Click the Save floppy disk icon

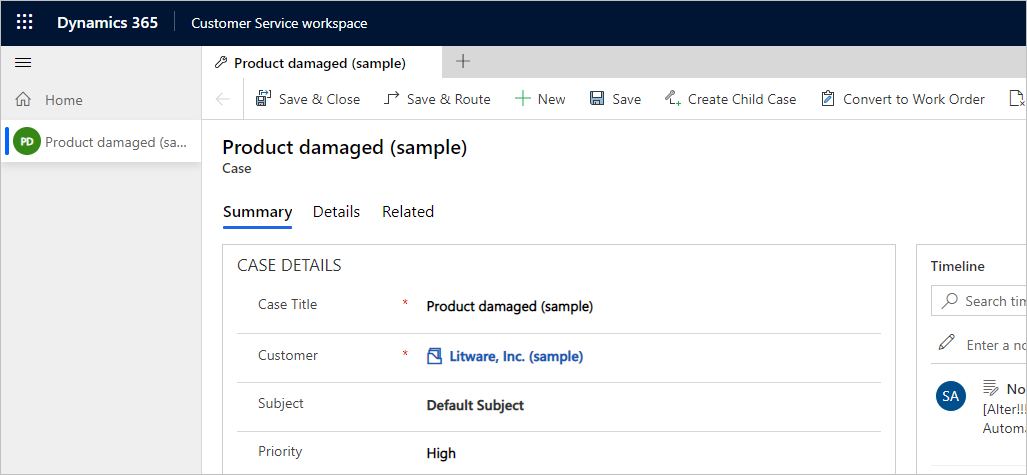[597, 99]
